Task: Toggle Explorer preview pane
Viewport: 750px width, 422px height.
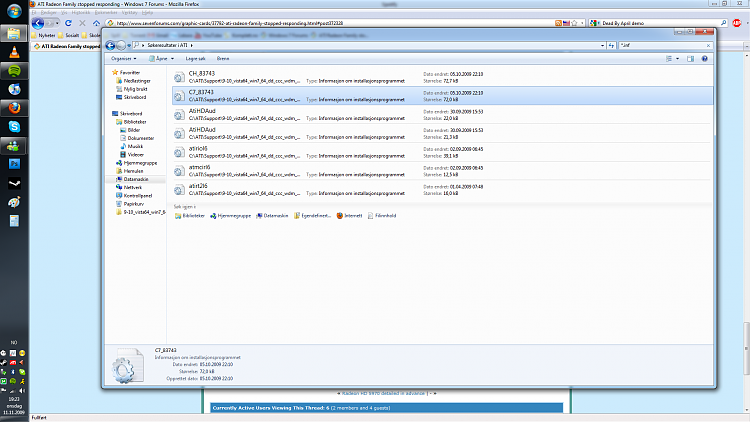Action: click(690, 59)
